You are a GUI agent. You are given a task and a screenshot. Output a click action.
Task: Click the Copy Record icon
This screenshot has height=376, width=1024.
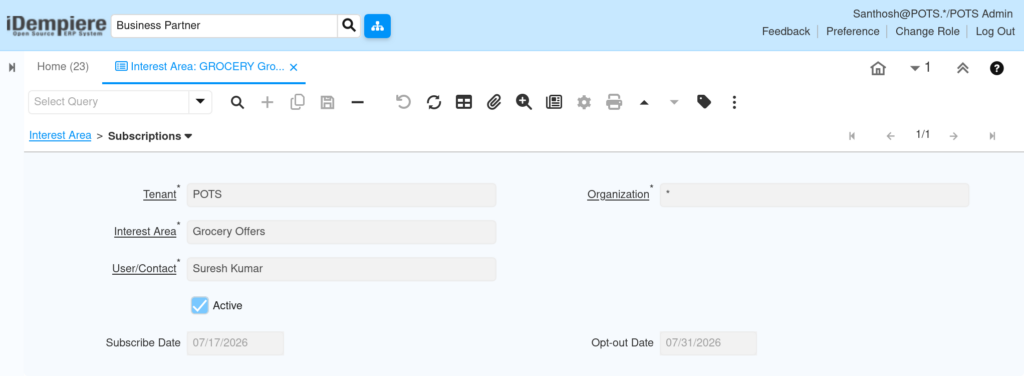[297, 102]
